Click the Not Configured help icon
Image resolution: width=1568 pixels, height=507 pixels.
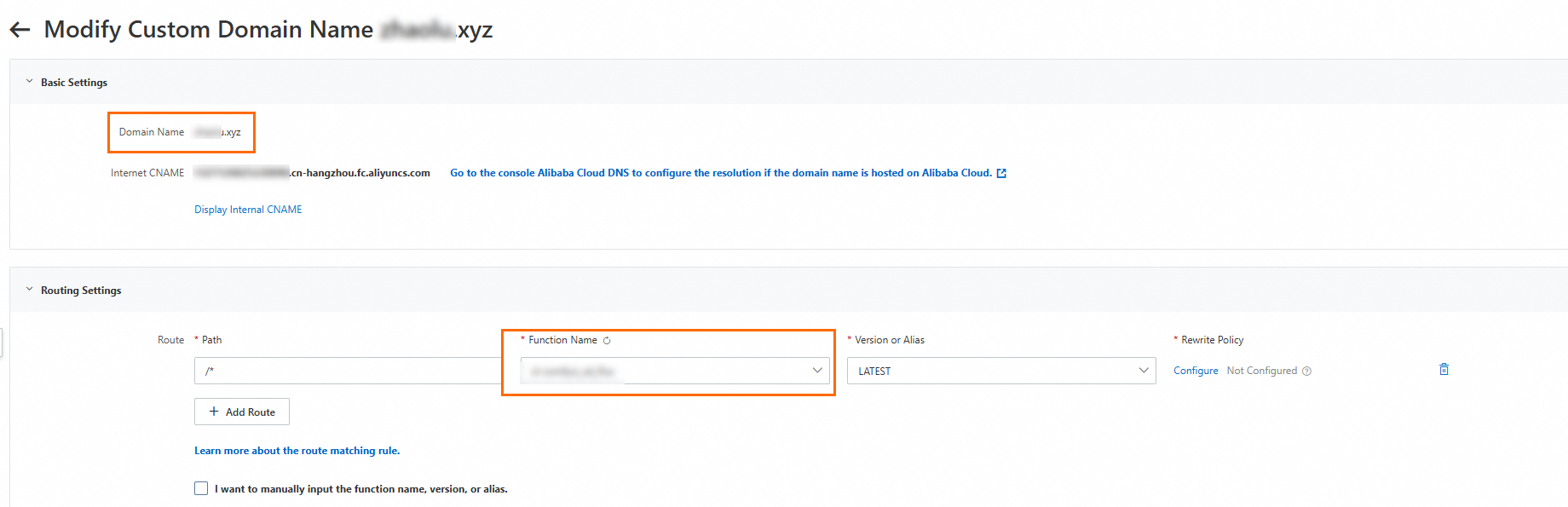[x=1307, y=372]
